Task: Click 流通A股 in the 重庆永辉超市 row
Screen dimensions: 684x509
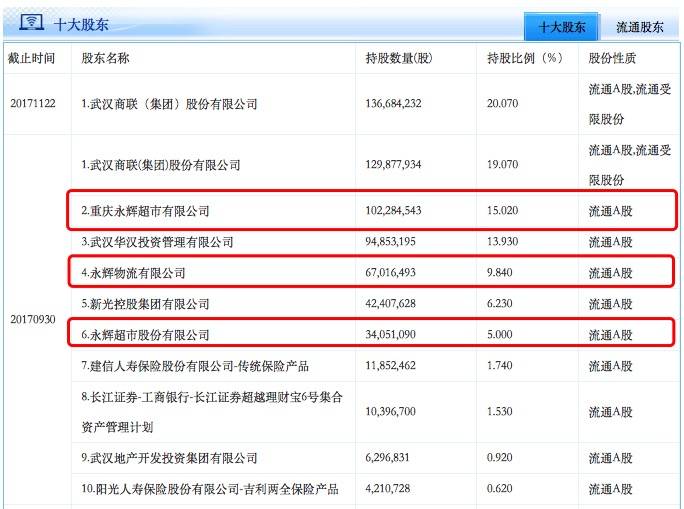Action: pyautogui.click(x=610, y=211)
